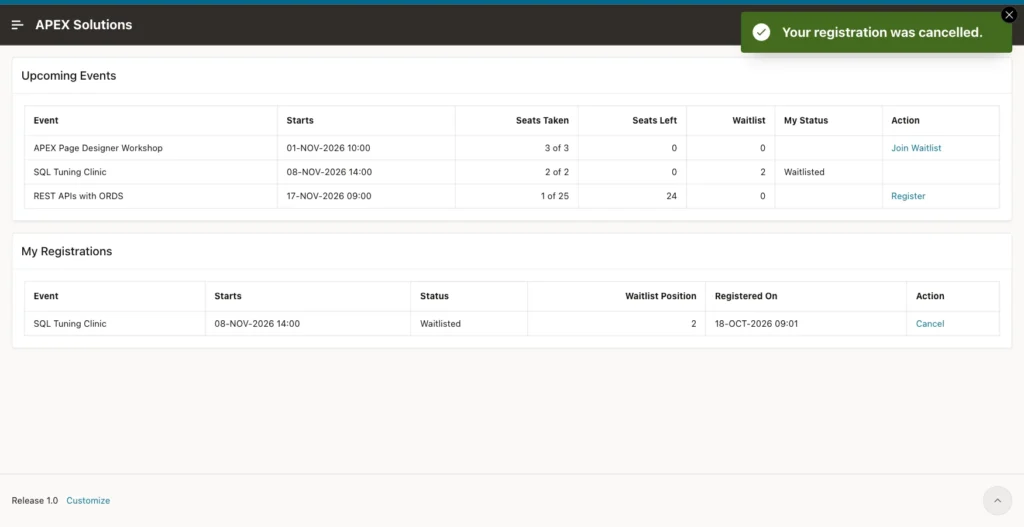Screen dimensions: 1024x527
Task: Select SQL Tuning Clinic in Upcoming Events
Action: (70, 172)
